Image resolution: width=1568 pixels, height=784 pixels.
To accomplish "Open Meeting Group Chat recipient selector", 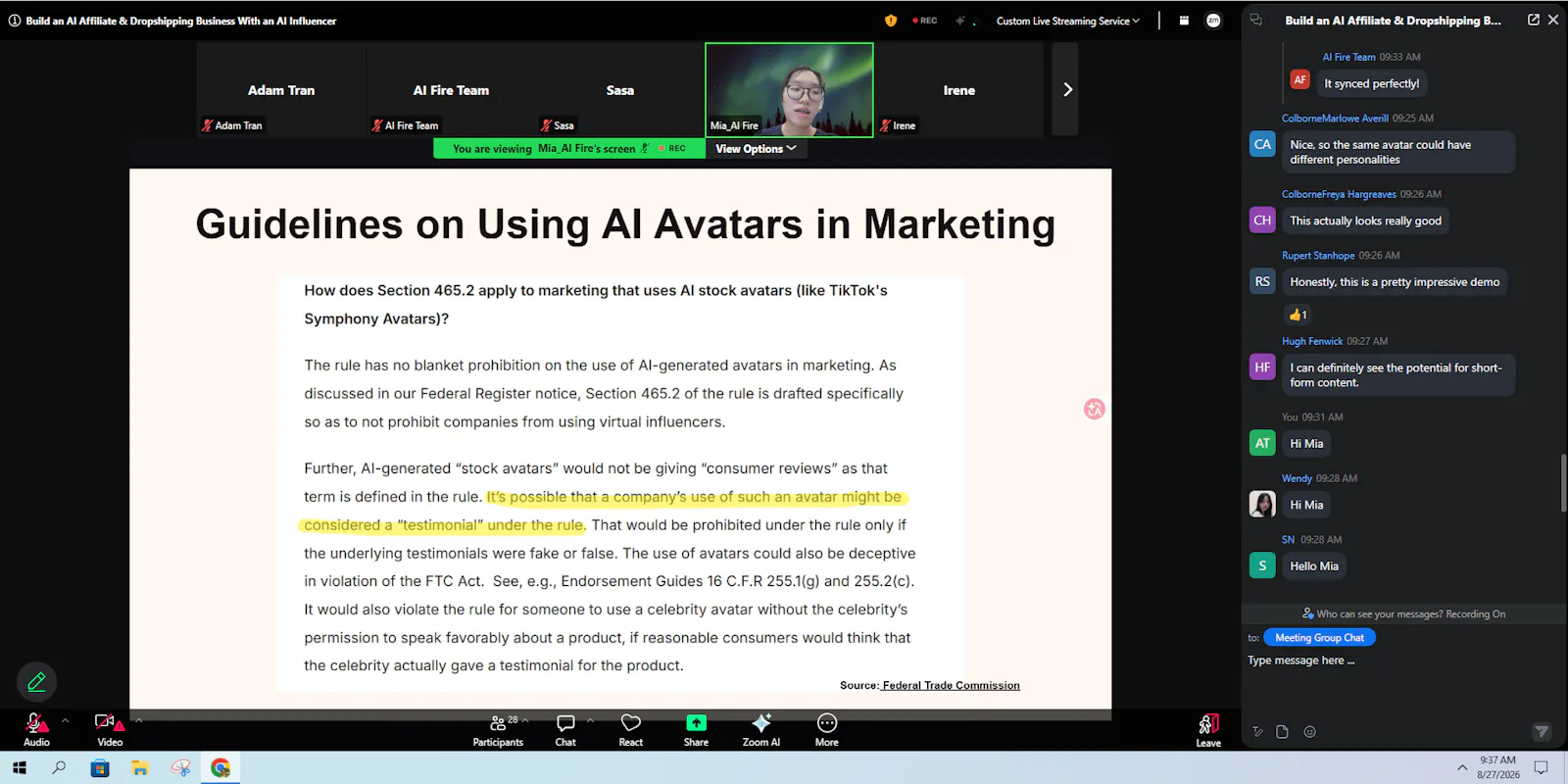I will click(1319, 638).
